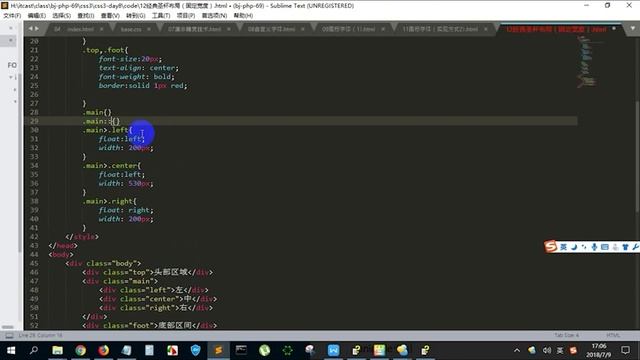Open the 编辑(E) menu
Image resolution: width=640 pixels, height=360 pixels.
tap(36, 16)
